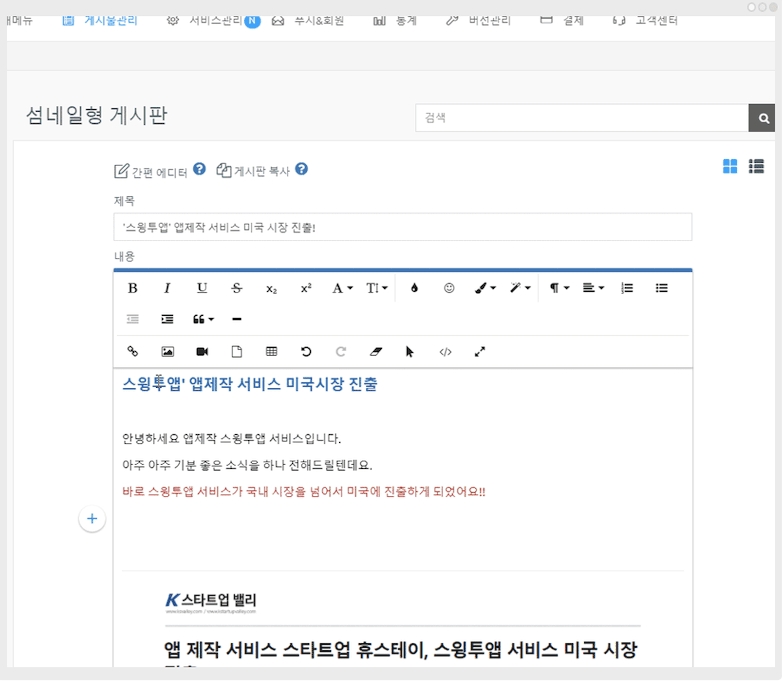Toggle bold formatting in the editor

pos(132,288)
